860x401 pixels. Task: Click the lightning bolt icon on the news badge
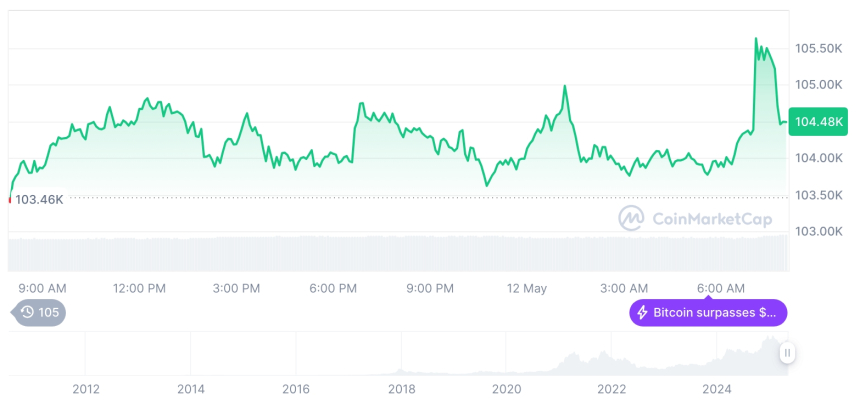[642, 313]
